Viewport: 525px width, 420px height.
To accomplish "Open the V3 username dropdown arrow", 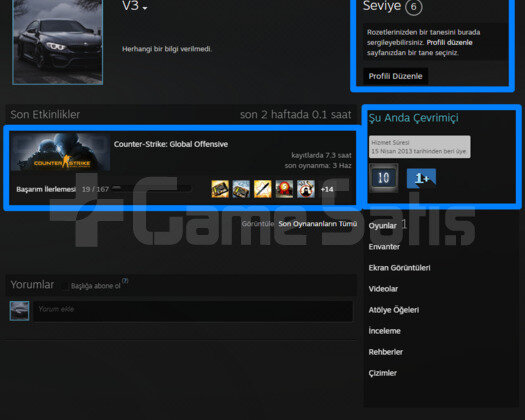I will click(x=145, y=8).
